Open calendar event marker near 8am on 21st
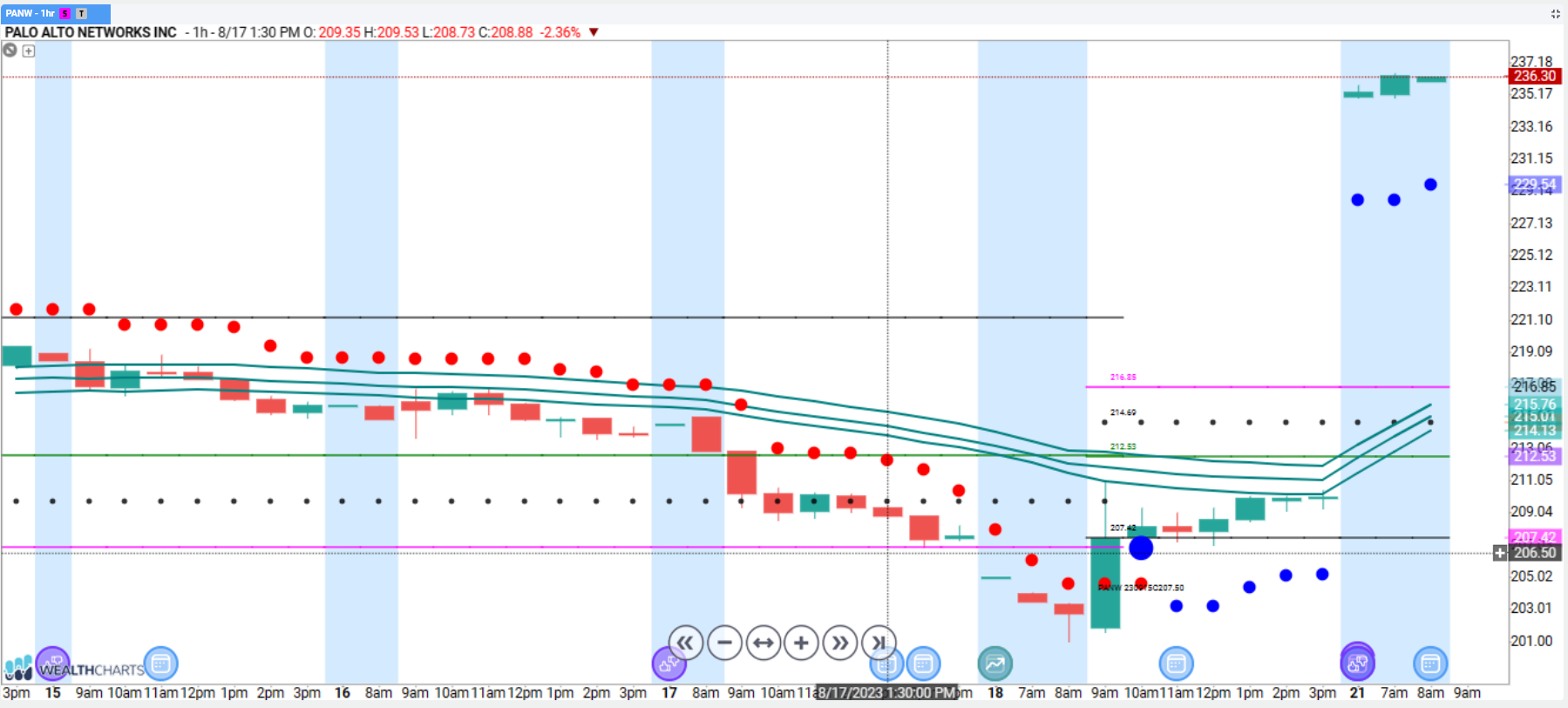This screenshot has height=708, width=1568. (x=1430, y=664)
